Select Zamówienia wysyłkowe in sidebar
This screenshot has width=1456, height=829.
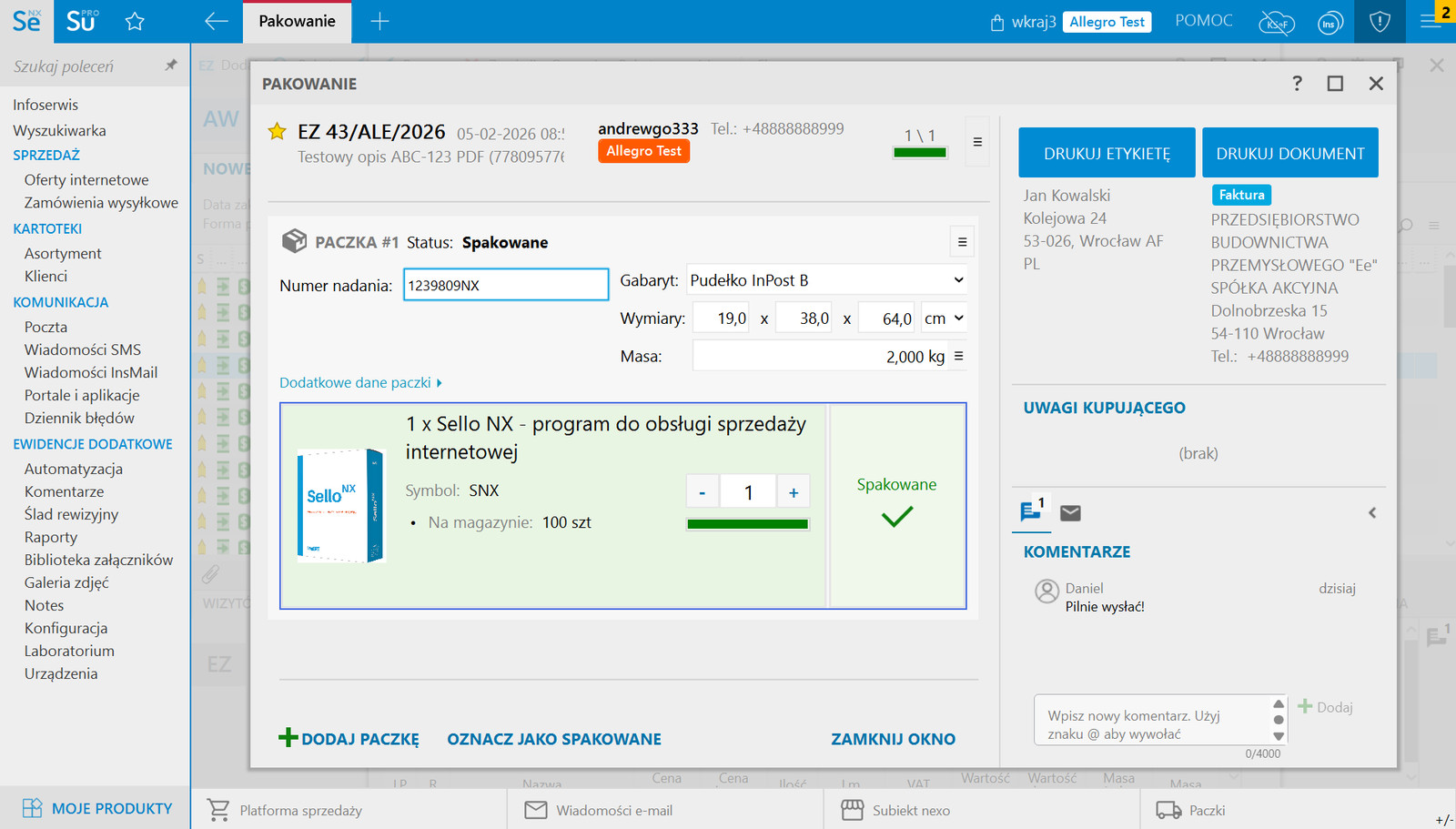point(101,203)
